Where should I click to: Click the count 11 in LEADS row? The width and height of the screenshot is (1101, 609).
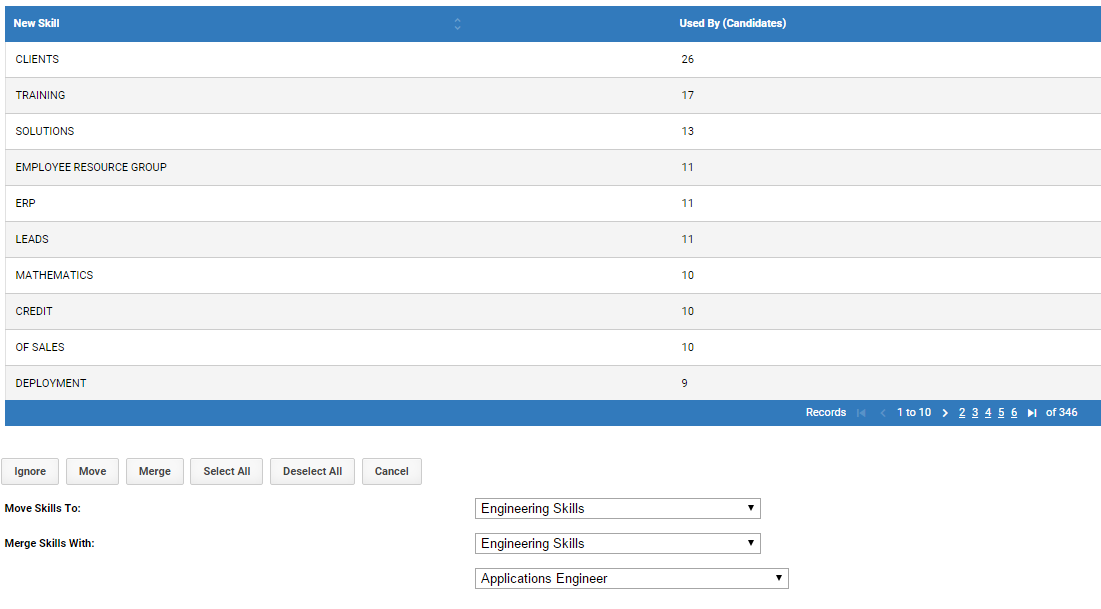687,240
